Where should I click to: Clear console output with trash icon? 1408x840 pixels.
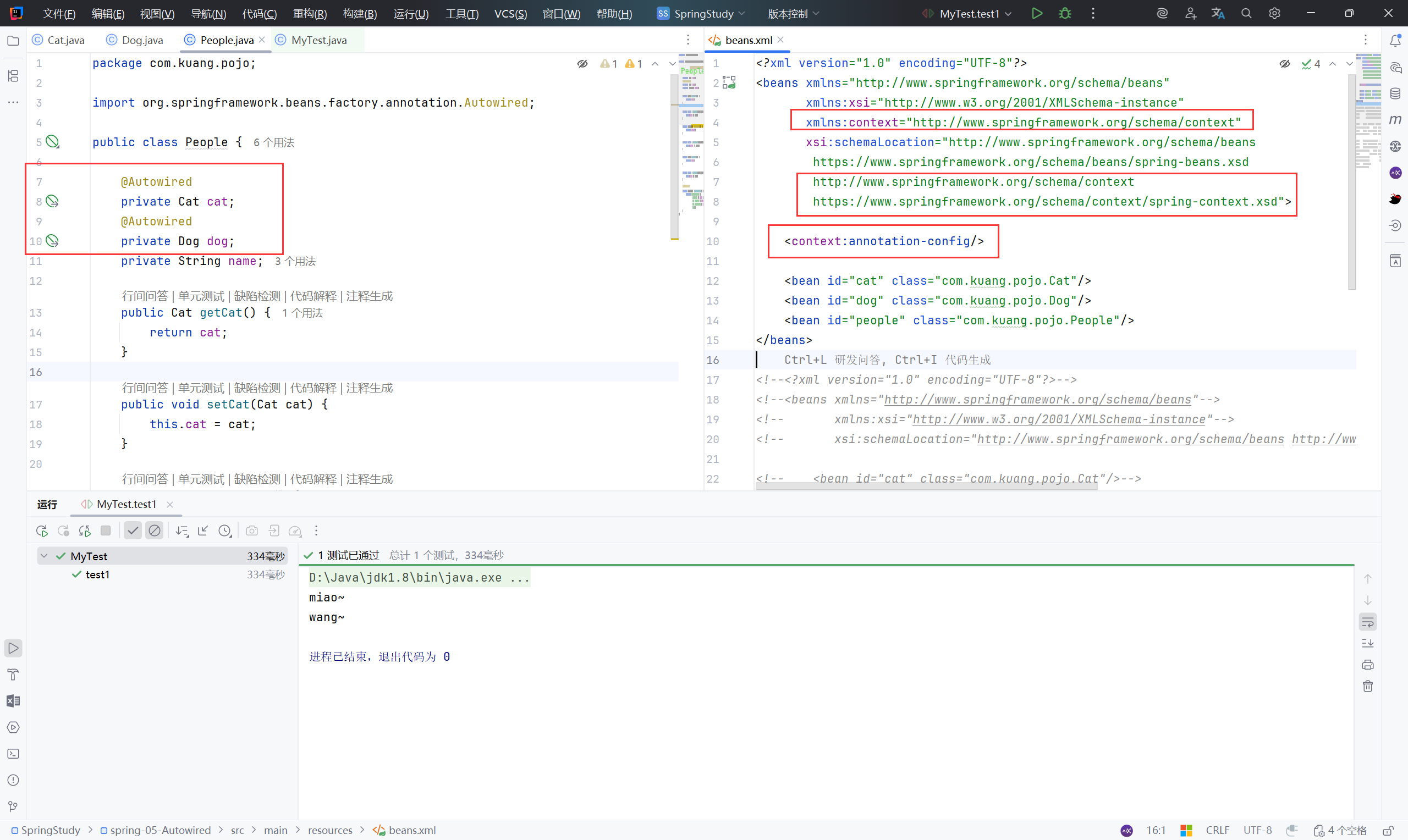pos(1368,687)
